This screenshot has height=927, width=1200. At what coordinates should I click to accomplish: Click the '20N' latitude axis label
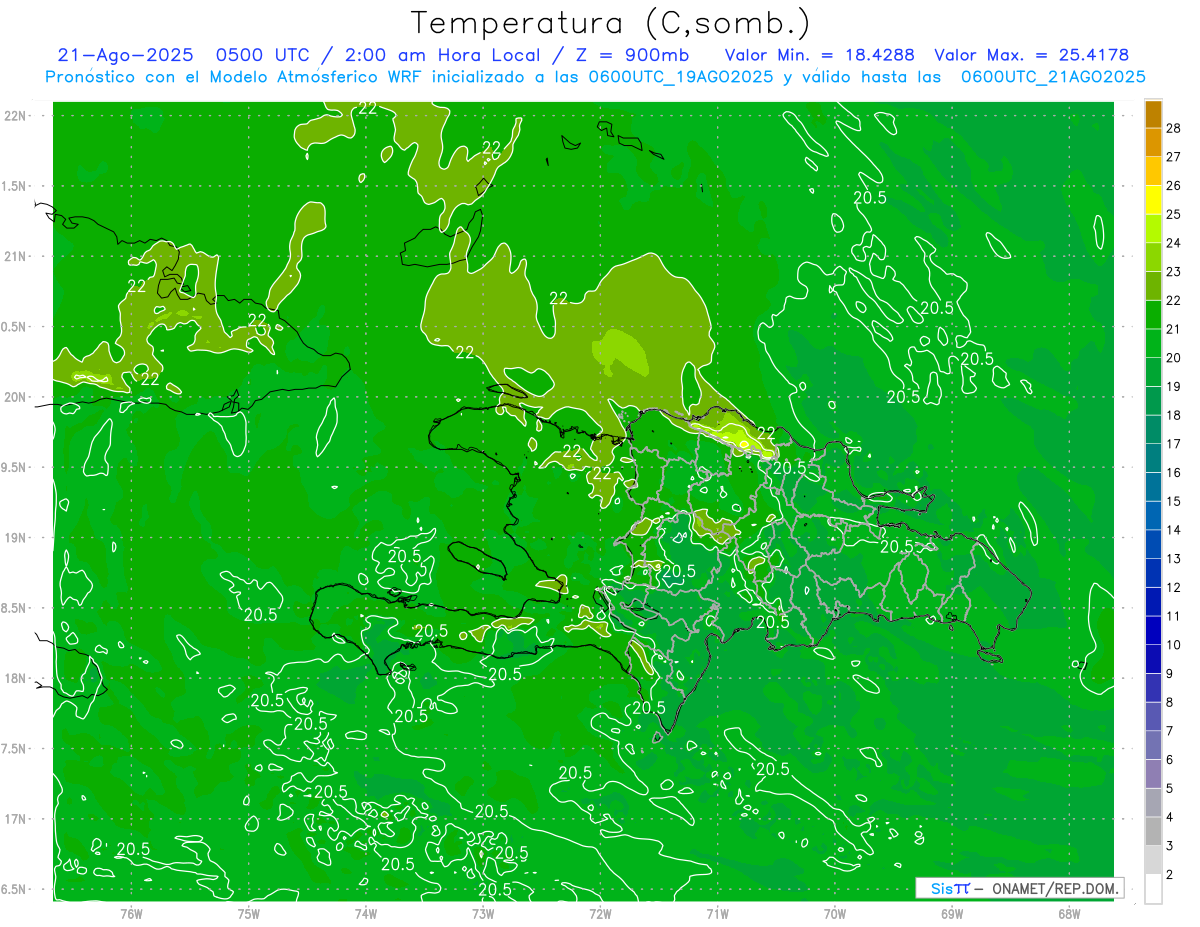click(x=16, y=397)
